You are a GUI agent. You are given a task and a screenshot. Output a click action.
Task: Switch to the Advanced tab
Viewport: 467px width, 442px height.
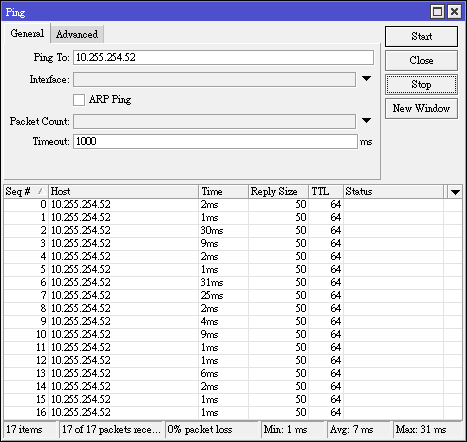(x=77, y=34)
